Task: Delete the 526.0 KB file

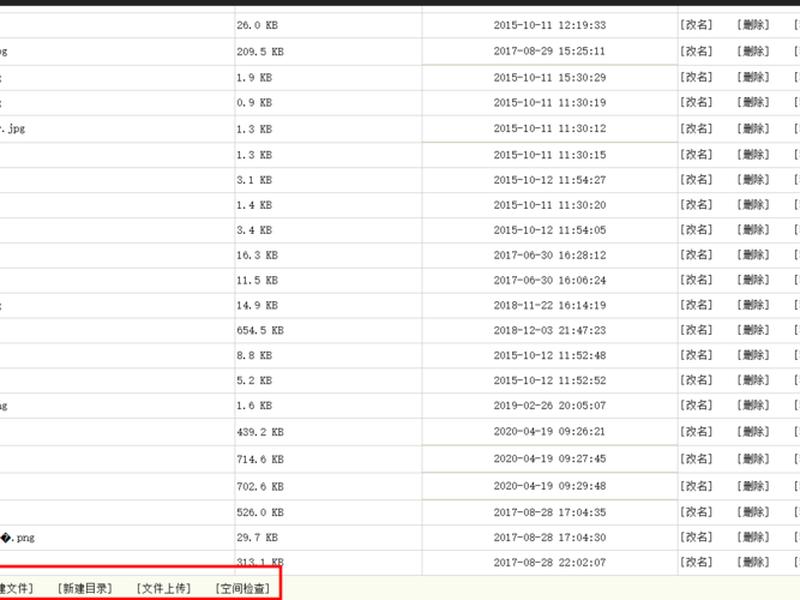Action: [x=753, y=512]
